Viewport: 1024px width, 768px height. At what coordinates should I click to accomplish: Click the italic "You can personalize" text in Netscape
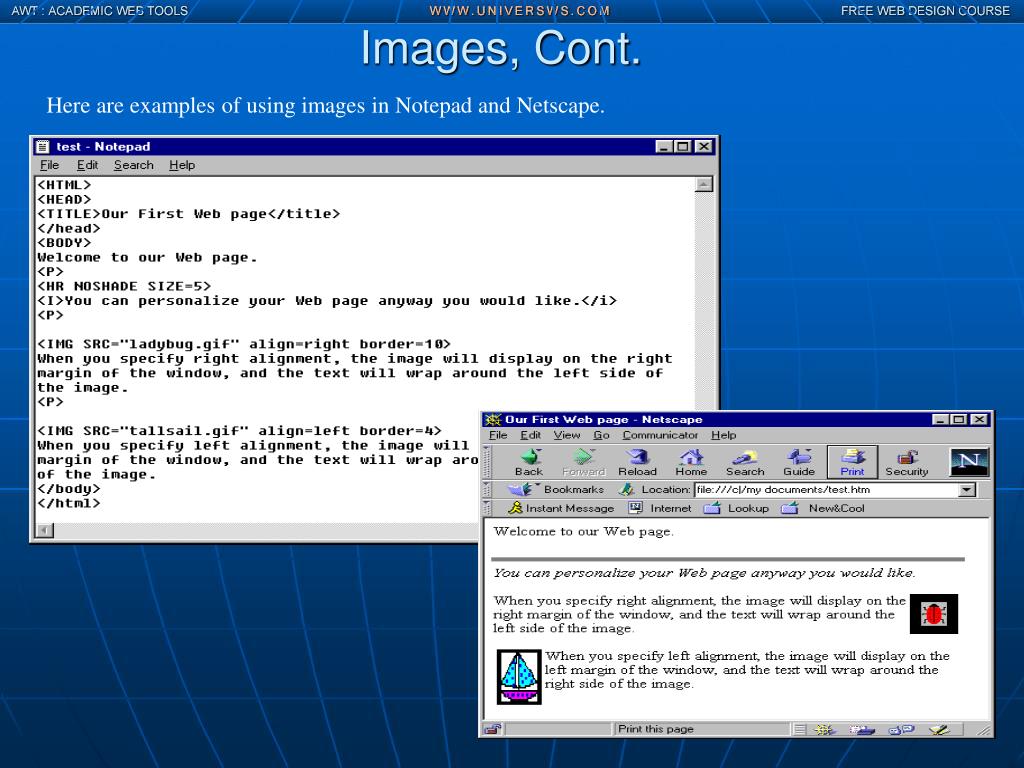(704, 573)
